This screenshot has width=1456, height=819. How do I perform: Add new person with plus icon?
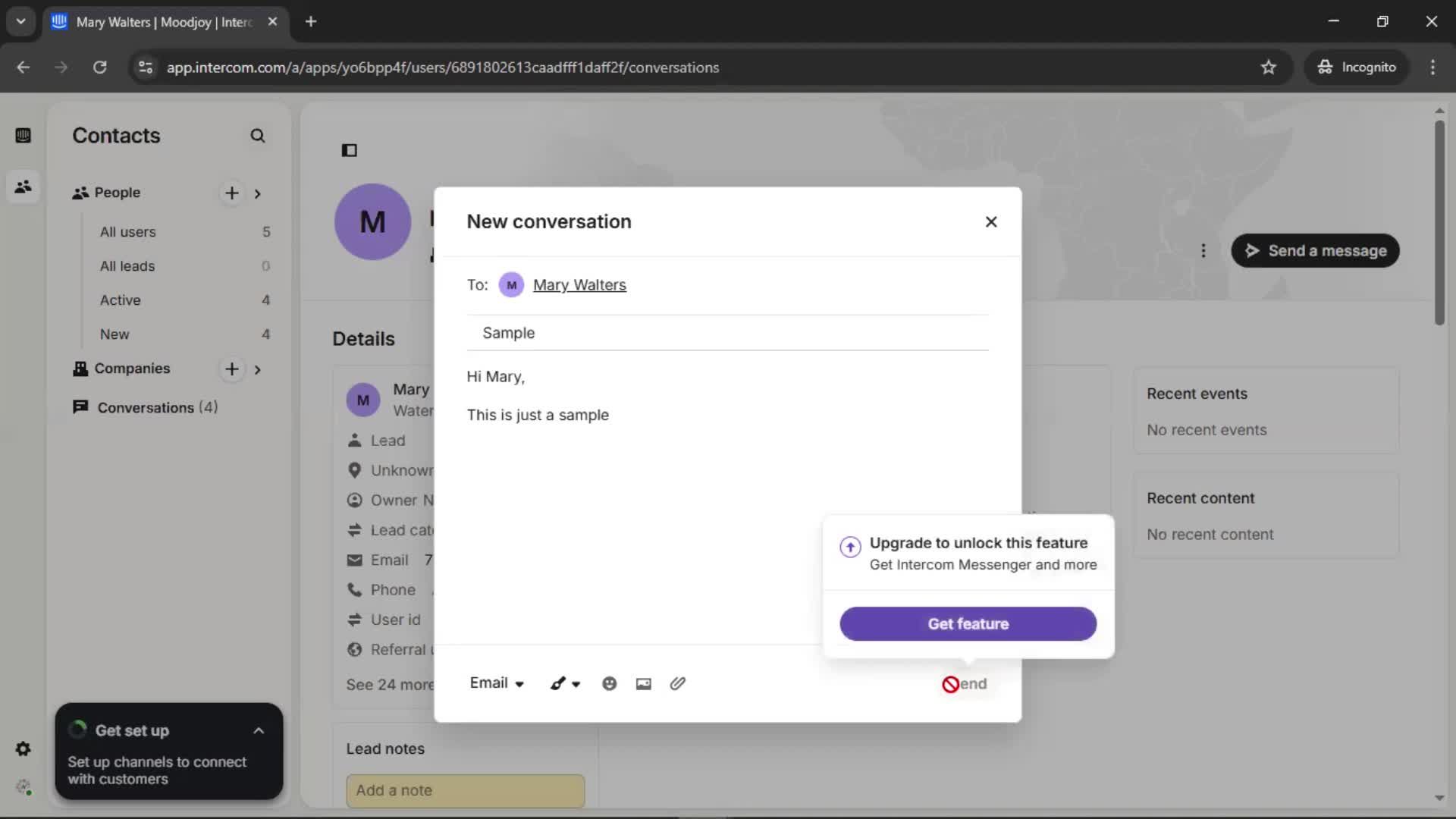232,193
